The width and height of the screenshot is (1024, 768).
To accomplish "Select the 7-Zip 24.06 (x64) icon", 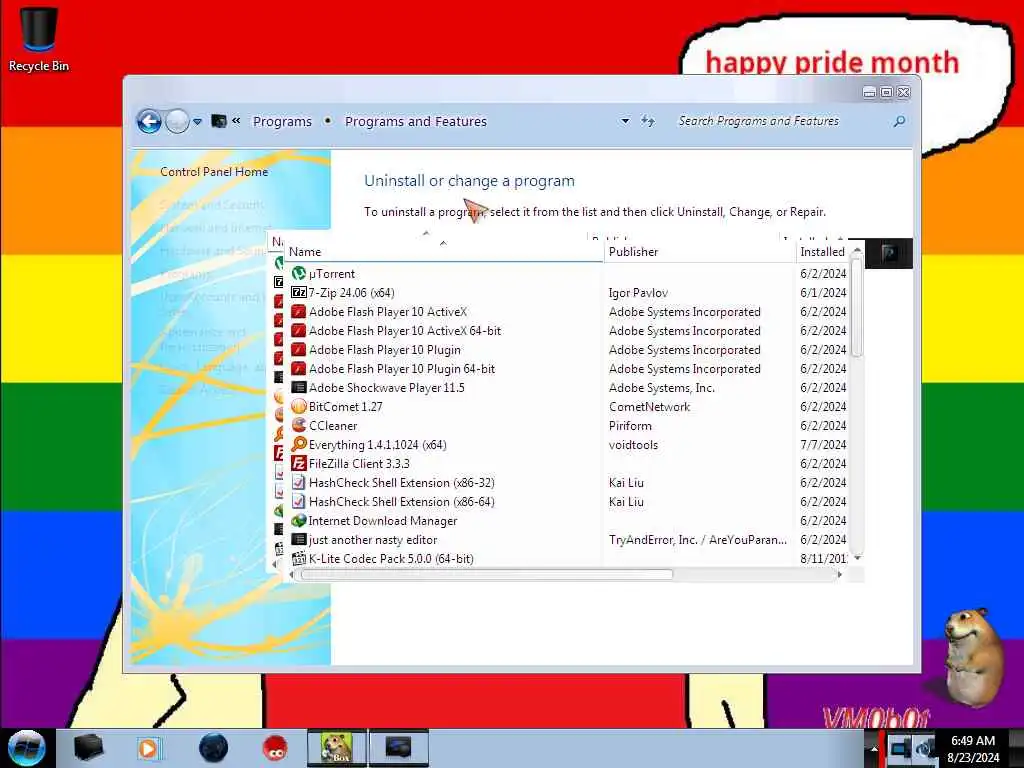I will tap(299, 293).
